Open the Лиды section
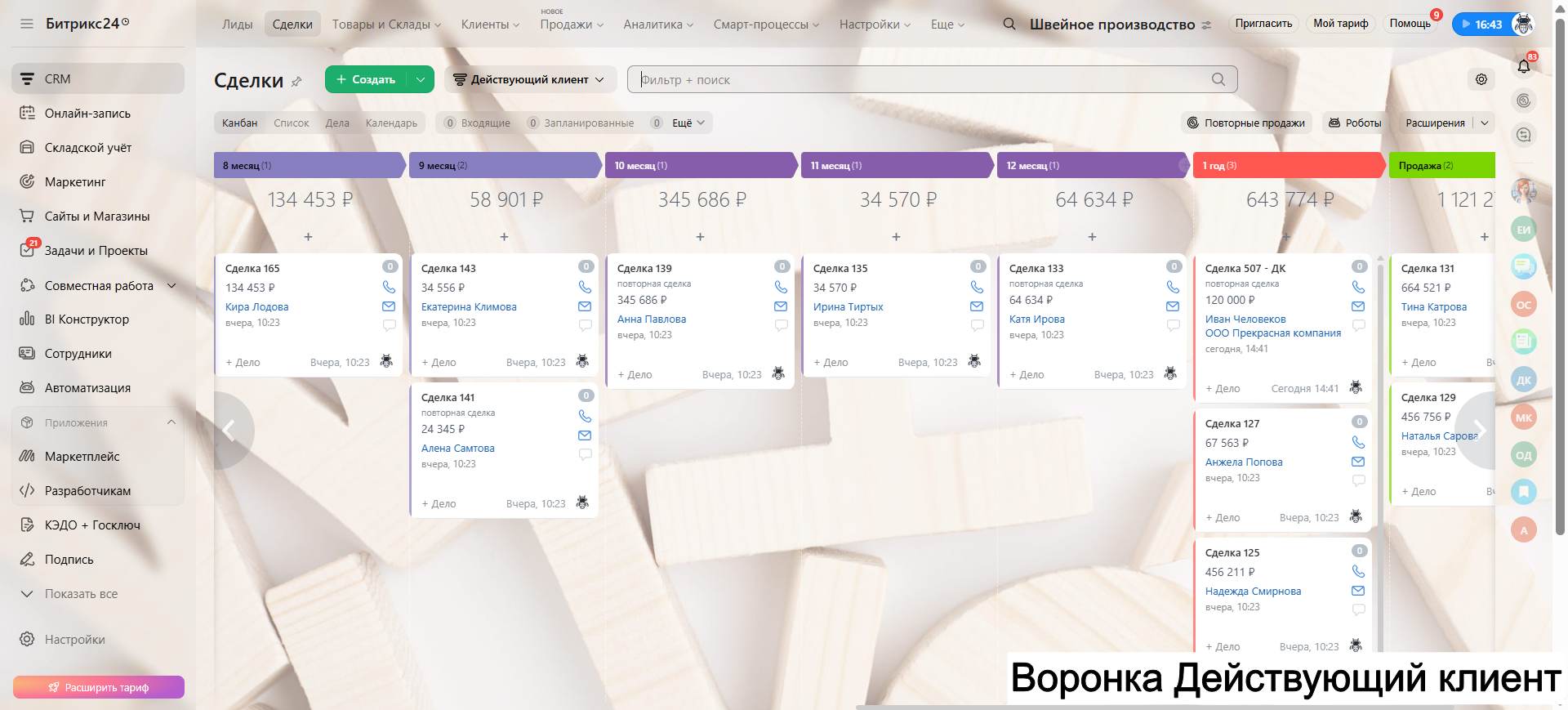The height and width of the screenshot is (710, 1568). pyautogui.click(x=238, y=25)
